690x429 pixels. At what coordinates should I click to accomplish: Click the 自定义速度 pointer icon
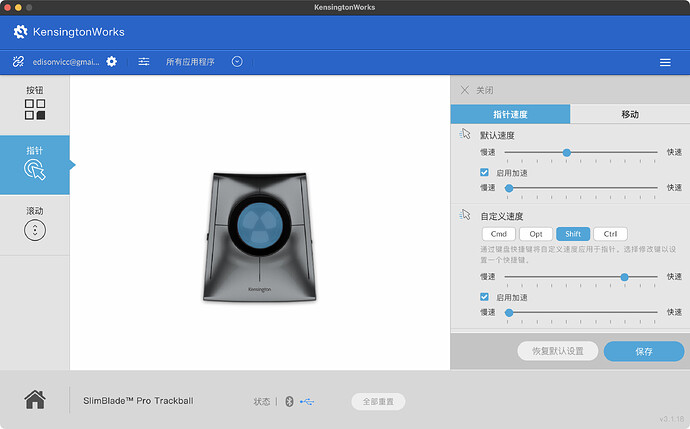(465, 215)
